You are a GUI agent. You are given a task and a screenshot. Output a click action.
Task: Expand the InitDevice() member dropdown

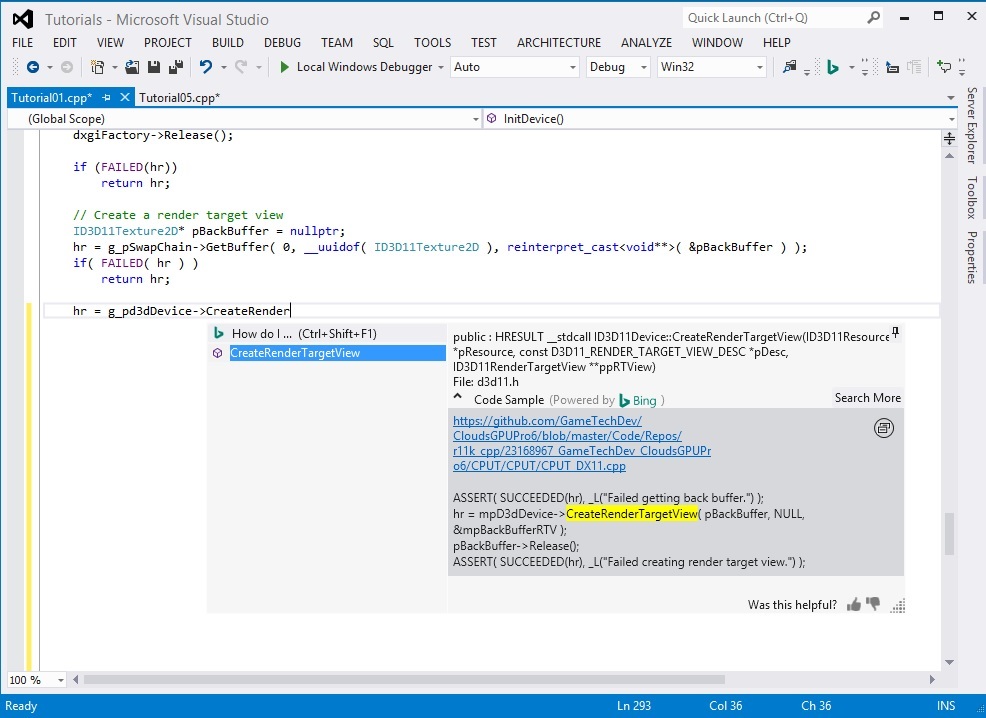949,119
